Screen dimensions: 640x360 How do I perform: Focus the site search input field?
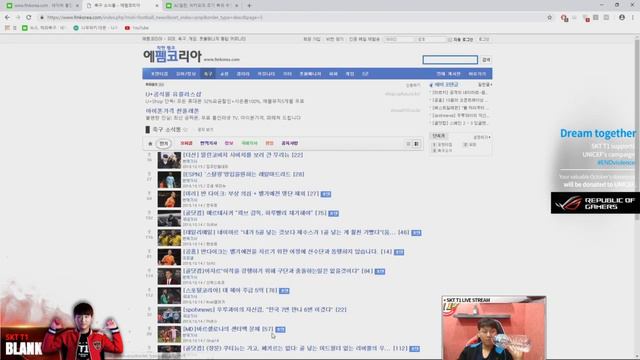[450, 60]
